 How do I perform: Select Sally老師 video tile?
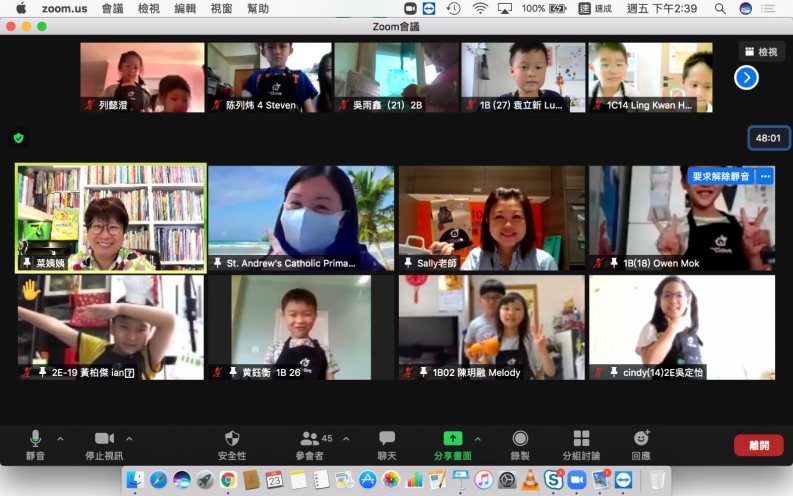click(491, 217)
